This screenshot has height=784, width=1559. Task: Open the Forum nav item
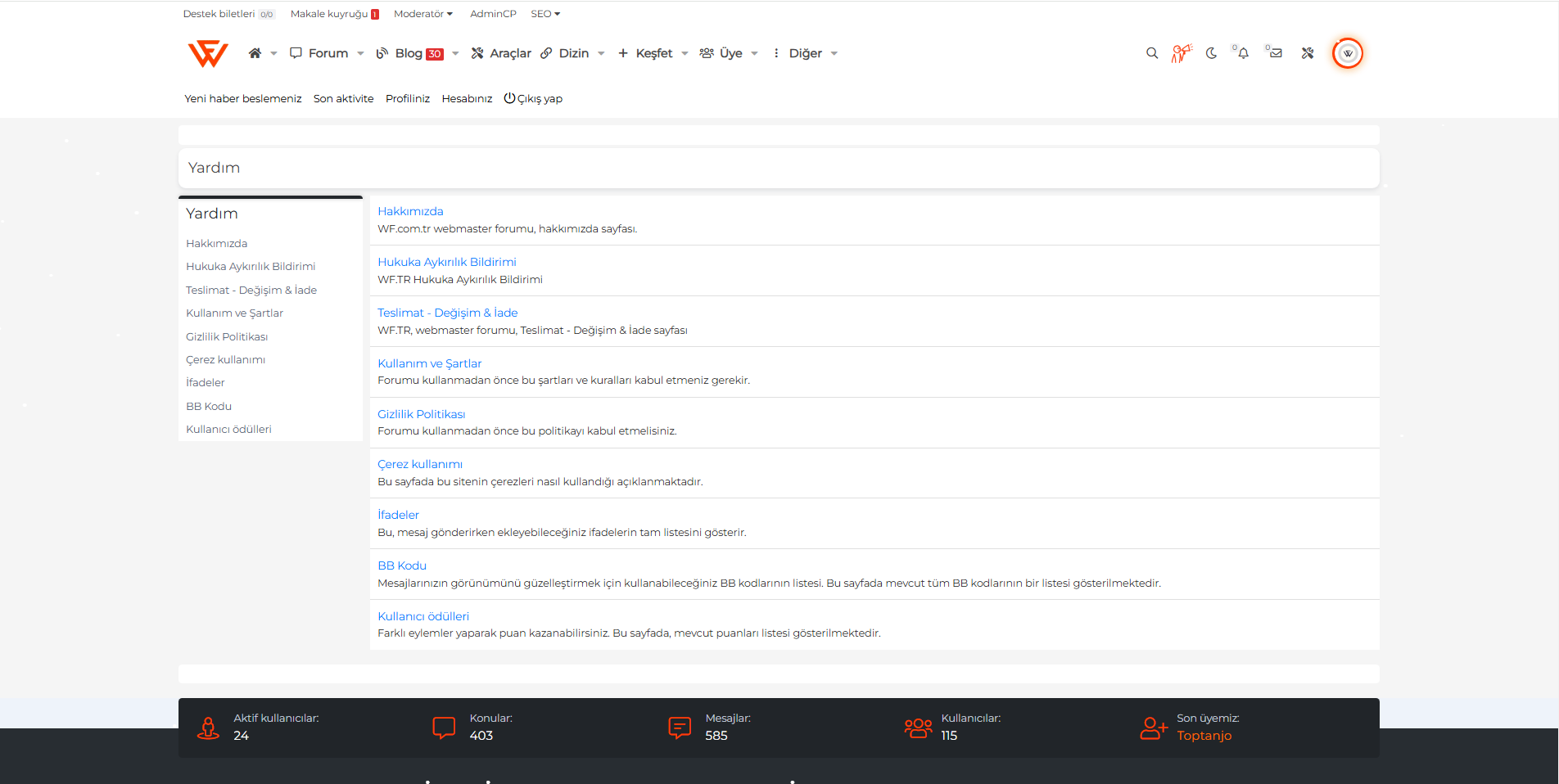[328, 53]
